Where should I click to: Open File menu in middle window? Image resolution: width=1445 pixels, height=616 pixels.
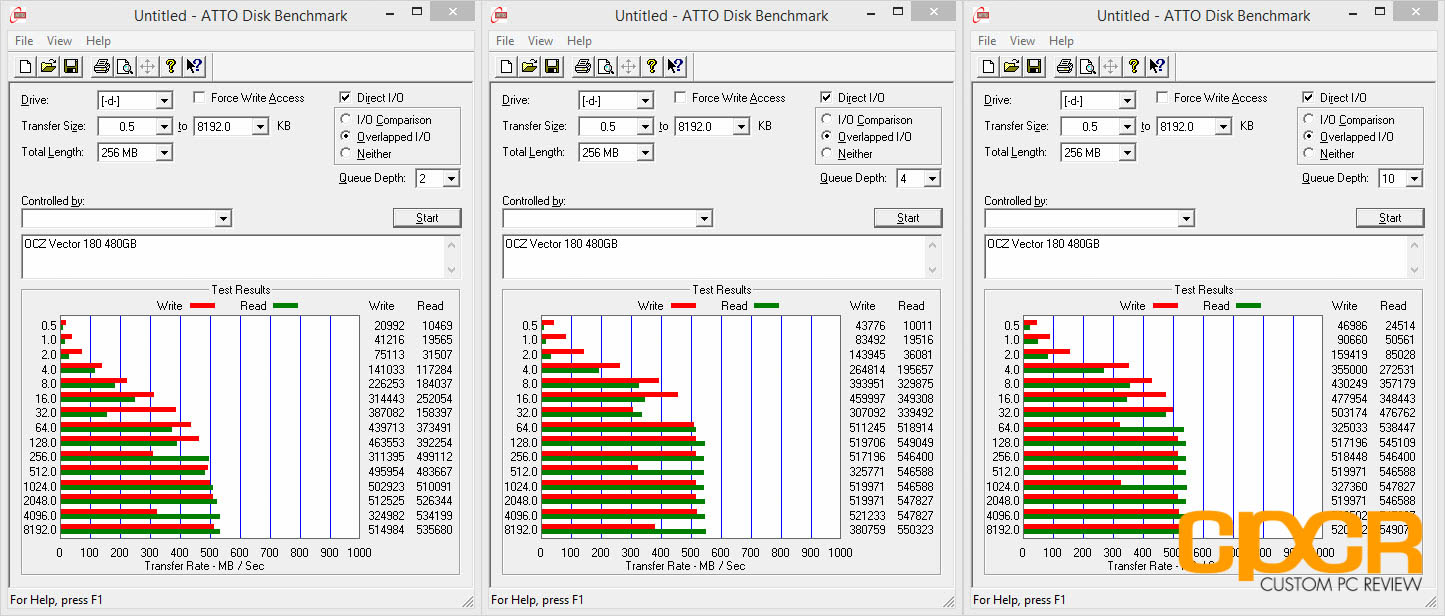point(505,41)
